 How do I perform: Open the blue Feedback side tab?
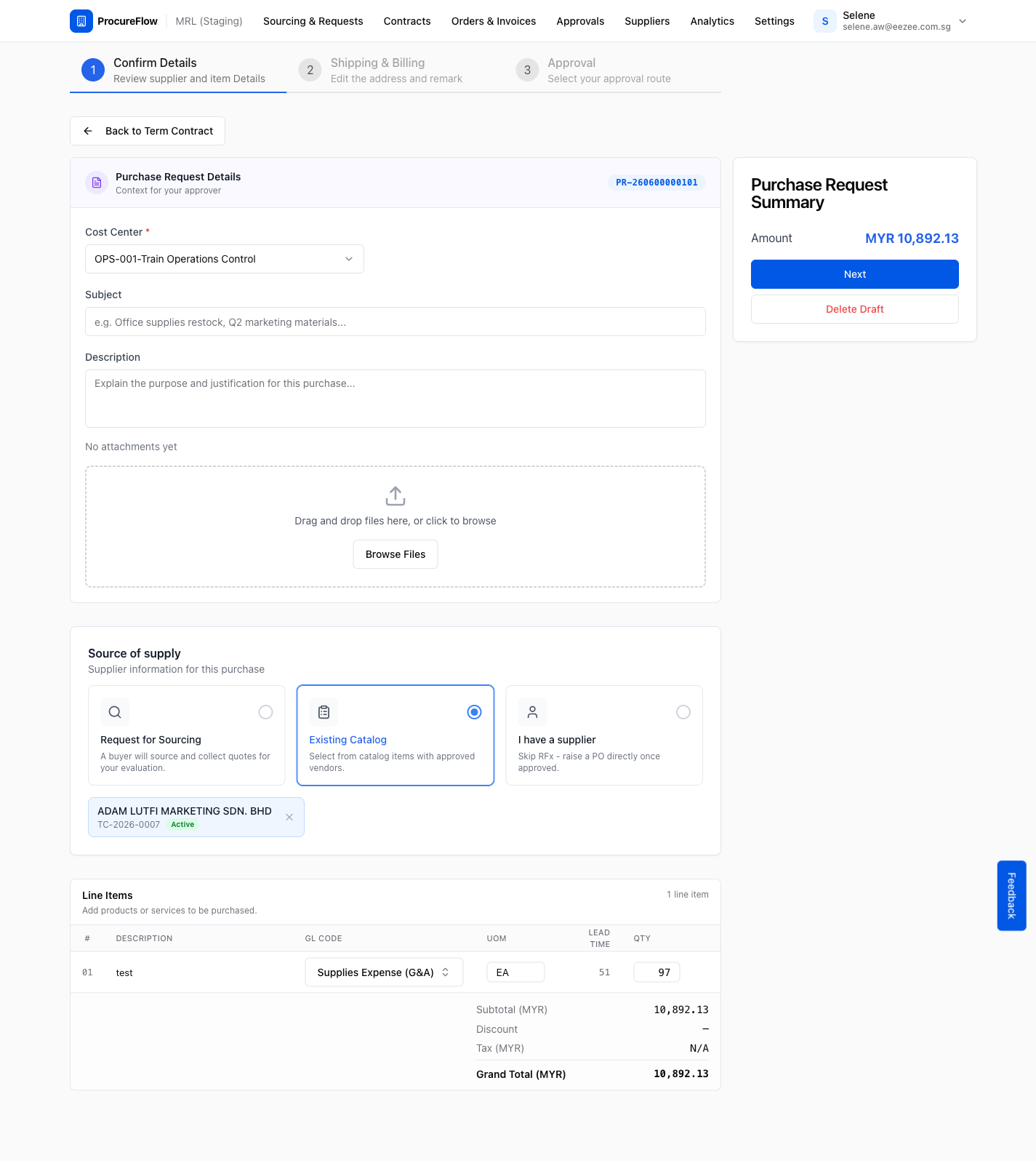coord(1011,895)
